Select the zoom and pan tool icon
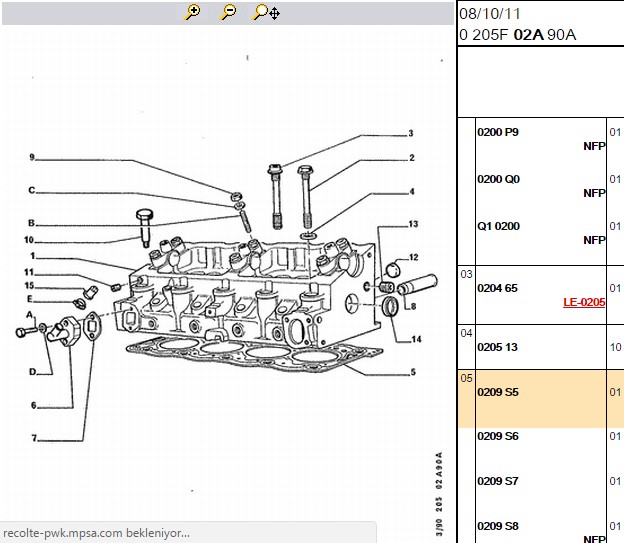 pyautogui.click(x=266, y=13)
